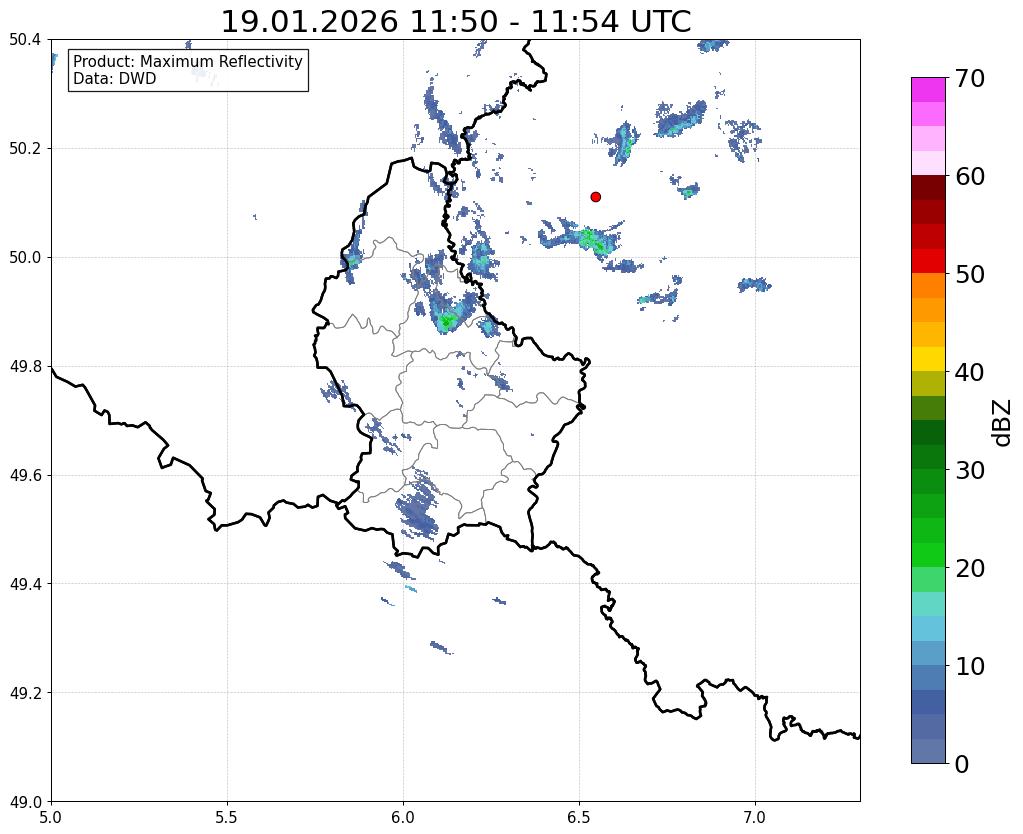Click the yellow 40 dBZ swatch
Viewport: 1023px width, 834px height.
928,359
